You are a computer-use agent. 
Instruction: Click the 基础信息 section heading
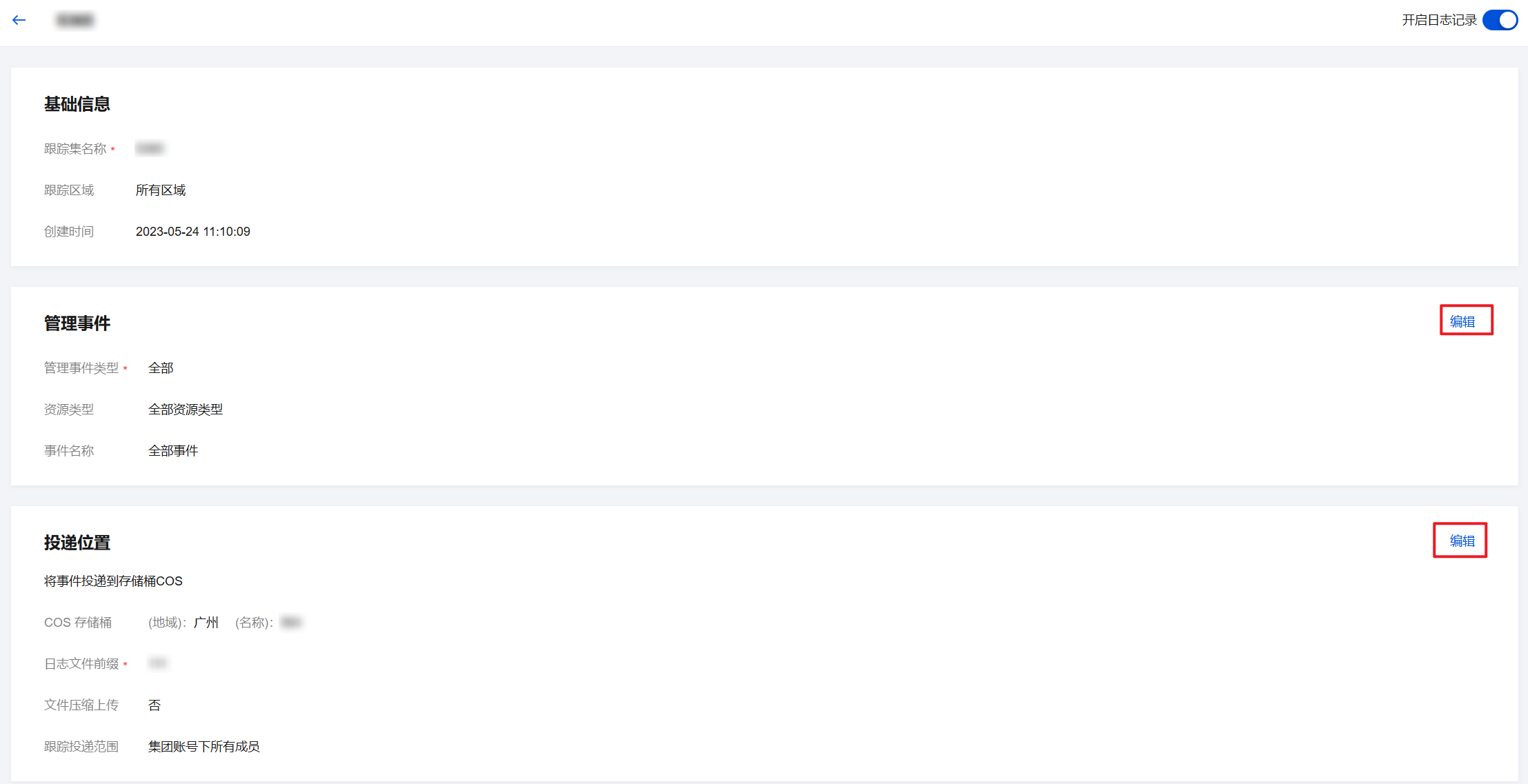pyautogui.click(x=77, y=104)
